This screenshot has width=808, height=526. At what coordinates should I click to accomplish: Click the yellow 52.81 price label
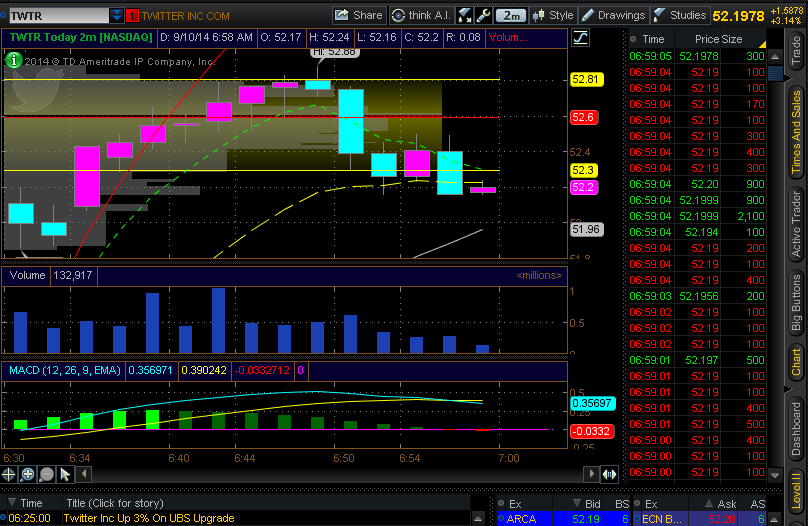click(586, 79)
